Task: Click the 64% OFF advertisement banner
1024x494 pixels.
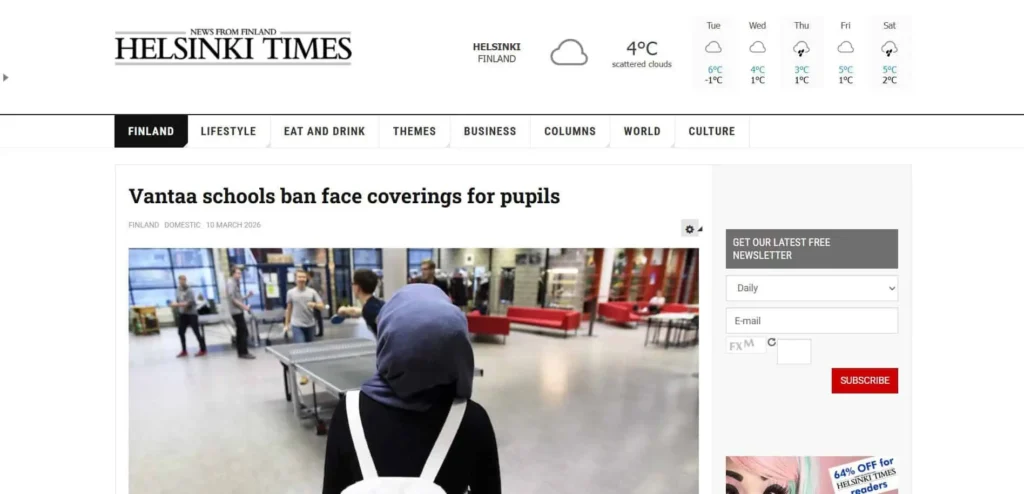Action: tap(812, 475)
